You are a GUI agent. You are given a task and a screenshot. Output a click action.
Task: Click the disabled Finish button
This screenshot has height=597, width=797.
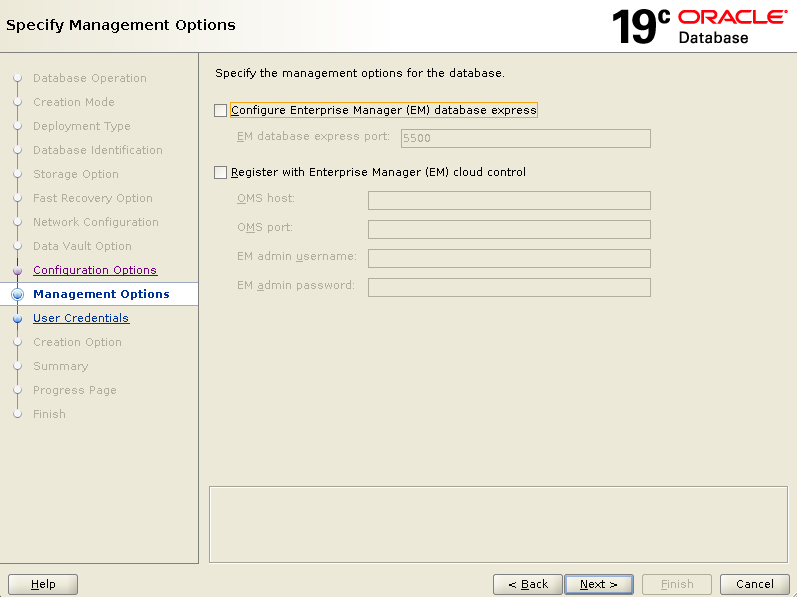pyautogui.click(x=677, y=584)
